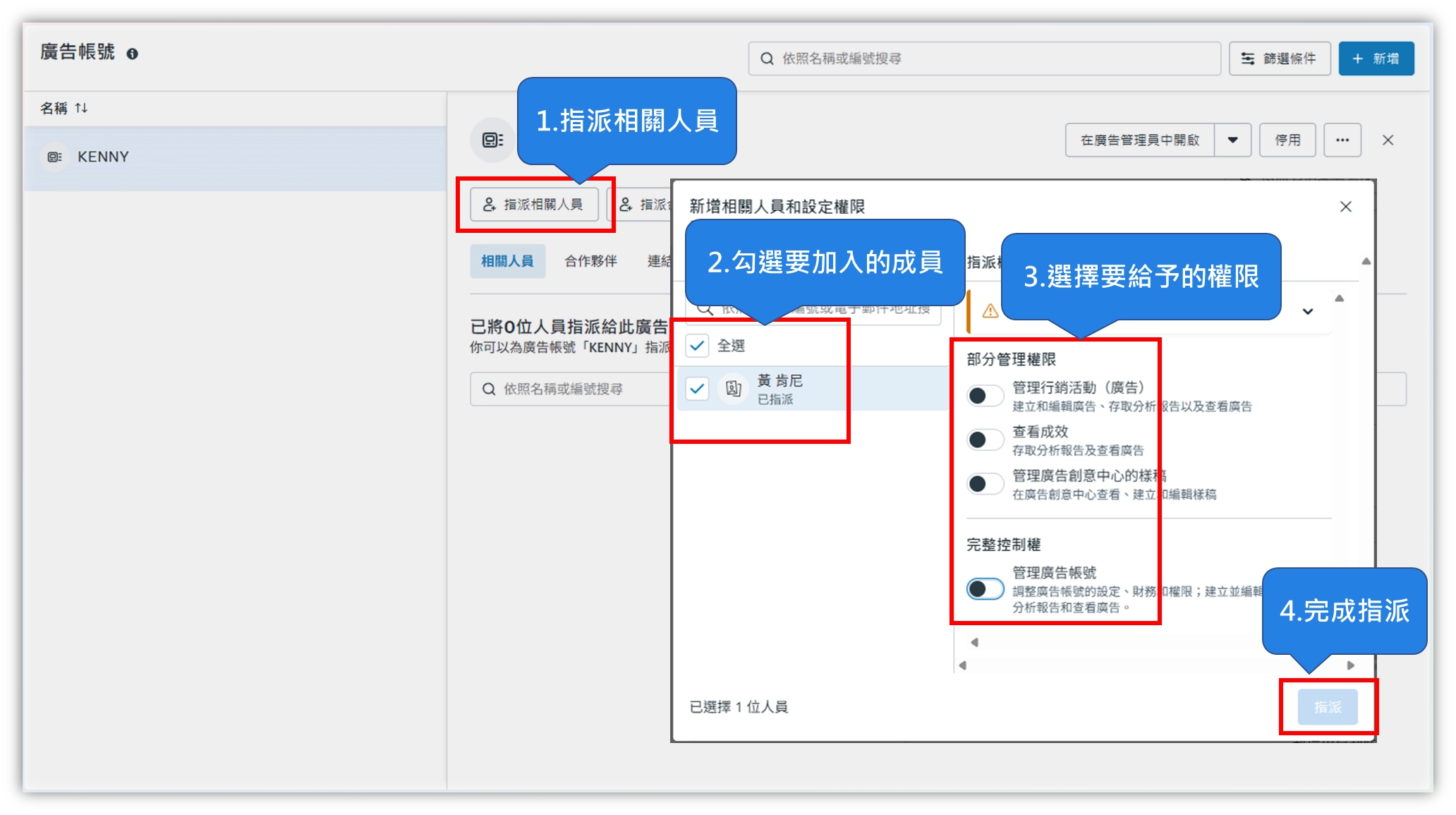Click the ad account icon next to KENNY

(x=55, y=157)
